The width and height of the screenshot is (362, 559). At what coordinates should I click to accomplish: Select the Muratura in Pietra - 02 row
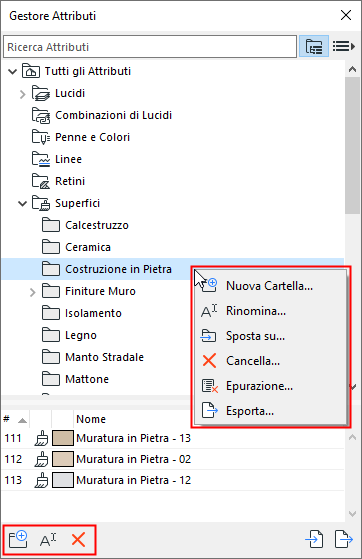[x=173, y=459]
